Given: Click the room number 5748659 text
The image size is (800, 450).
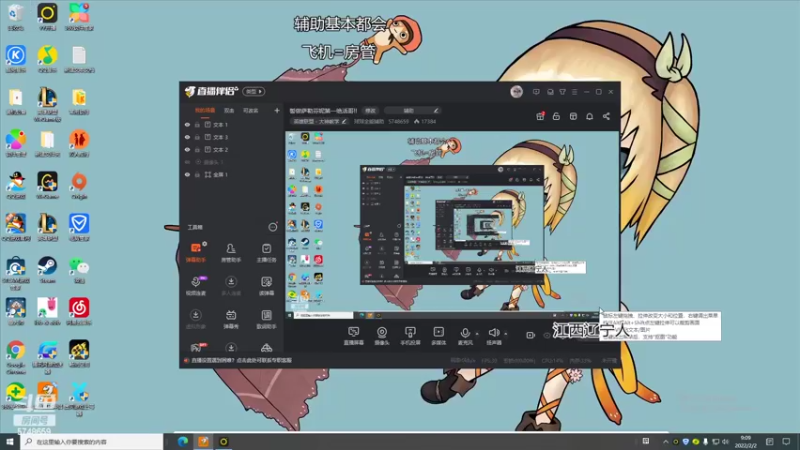Looking at the screenshot, I should pos(398,121).
